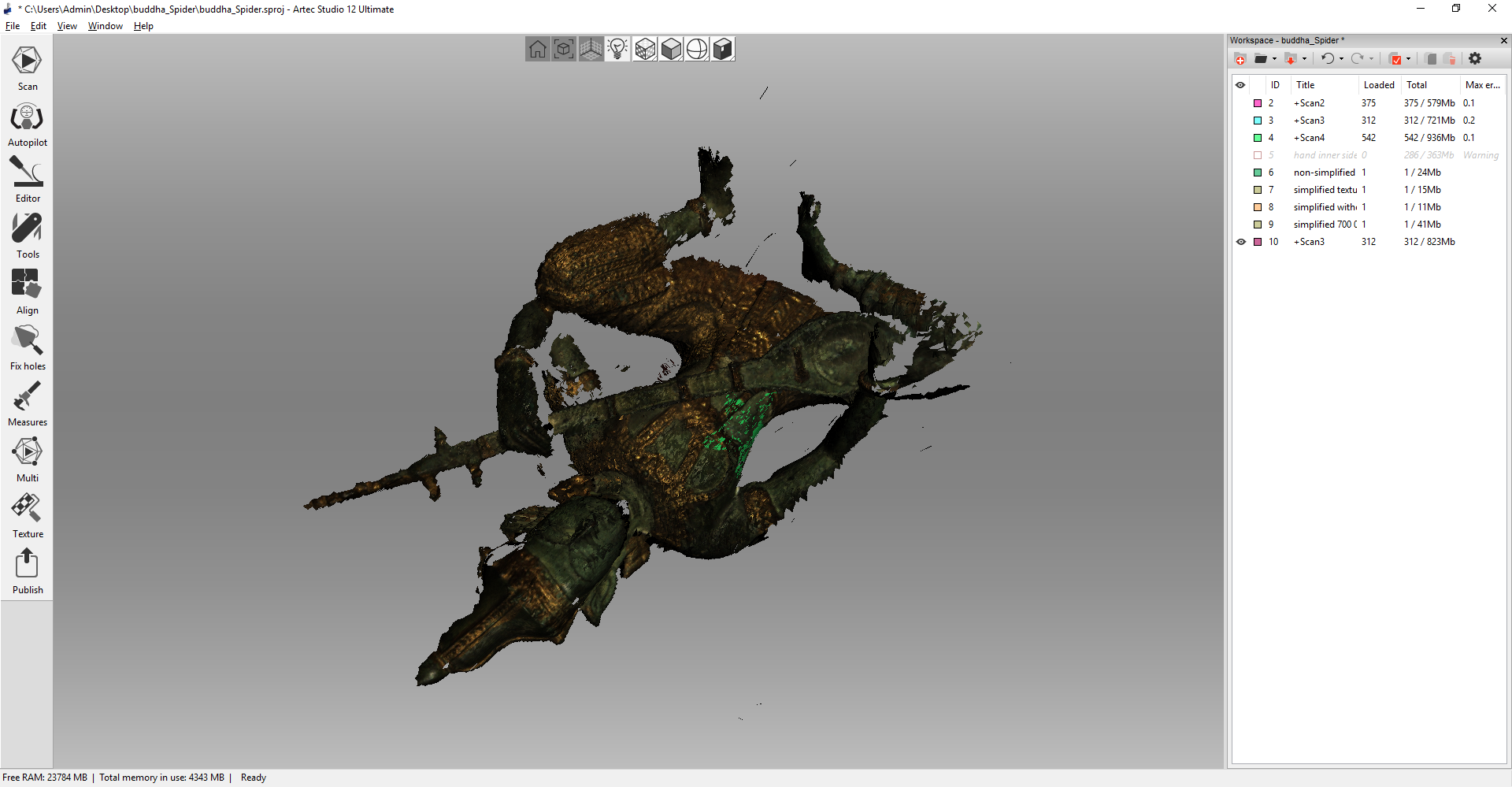
Task: Open the selection checkmark dropdown arrow
Action: click(1408, 59)
